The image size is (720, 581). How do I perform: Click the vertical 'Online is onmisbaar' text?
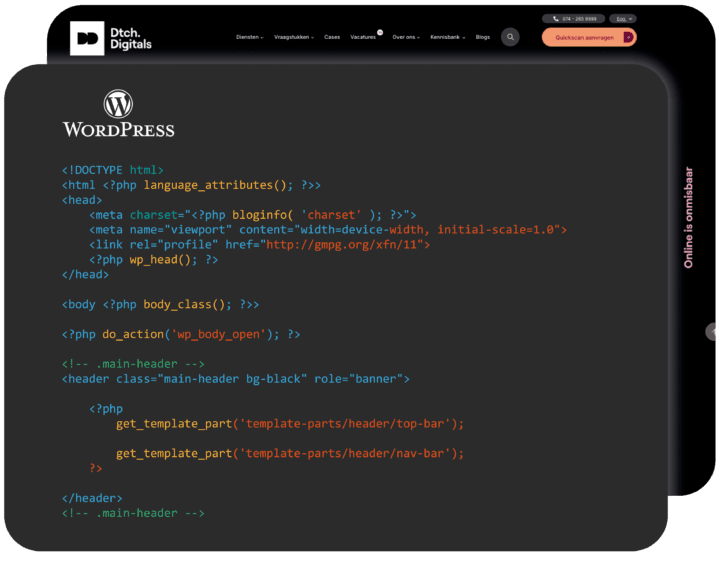pos(688,218)
